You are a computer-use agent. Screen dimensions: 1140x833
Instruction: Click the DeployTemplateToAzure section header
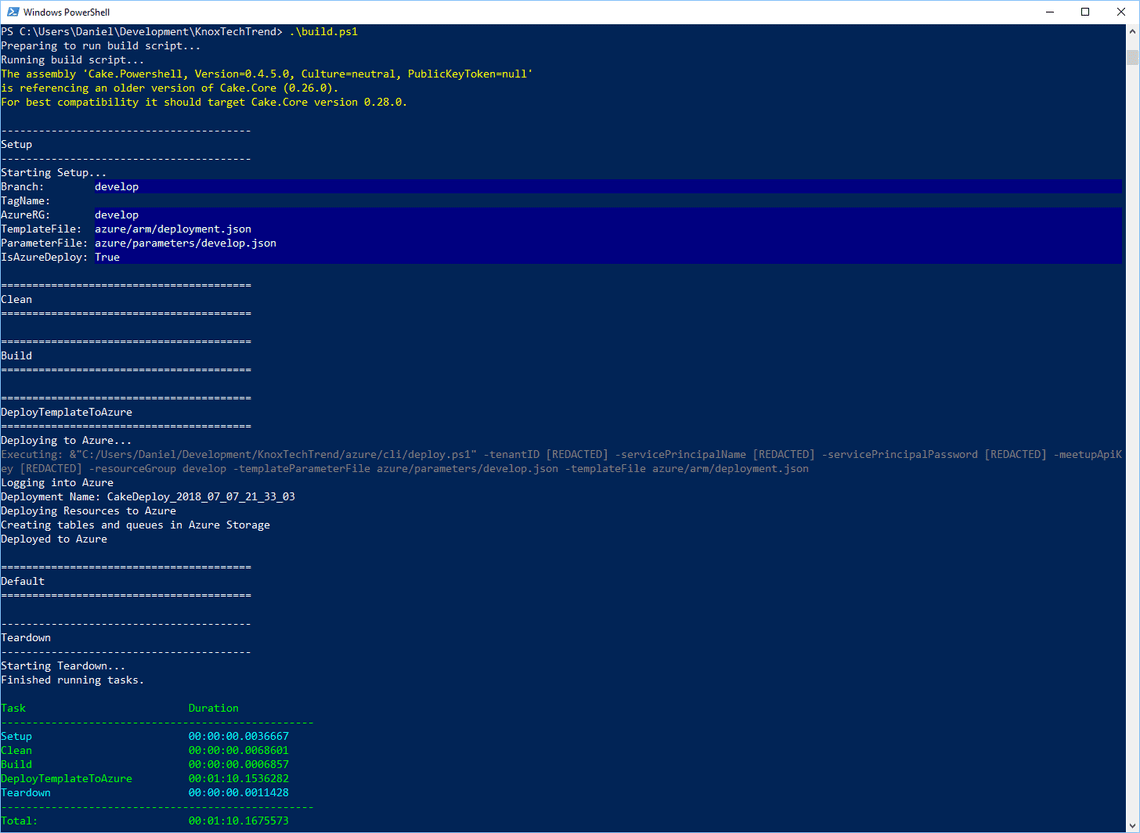66,411
